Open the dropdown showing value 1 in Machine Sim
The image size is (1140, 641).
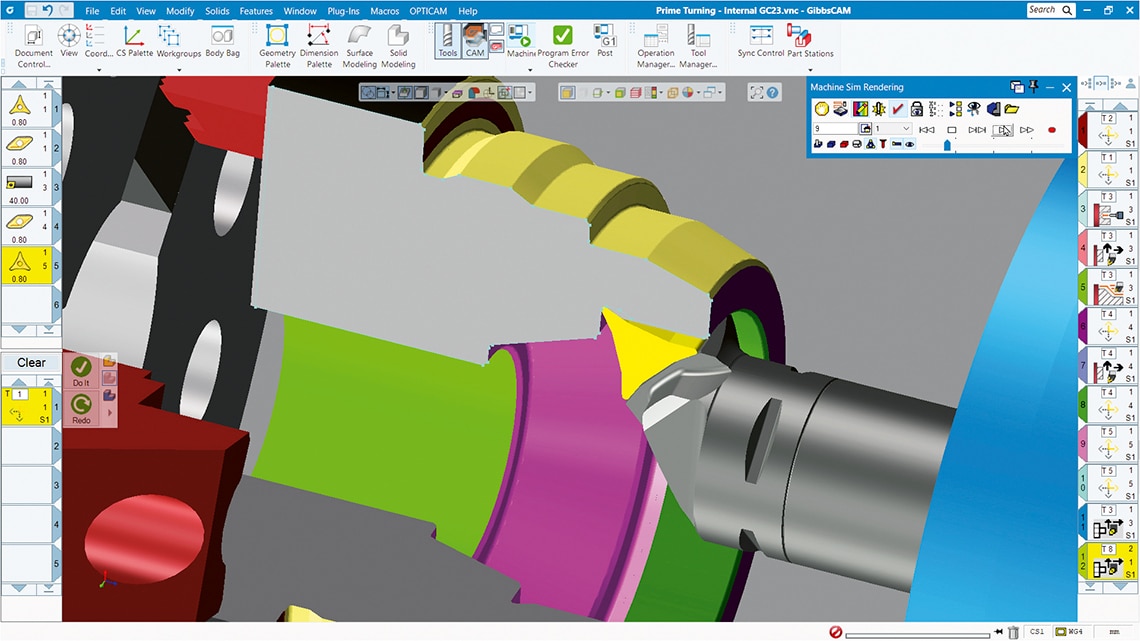906,129
